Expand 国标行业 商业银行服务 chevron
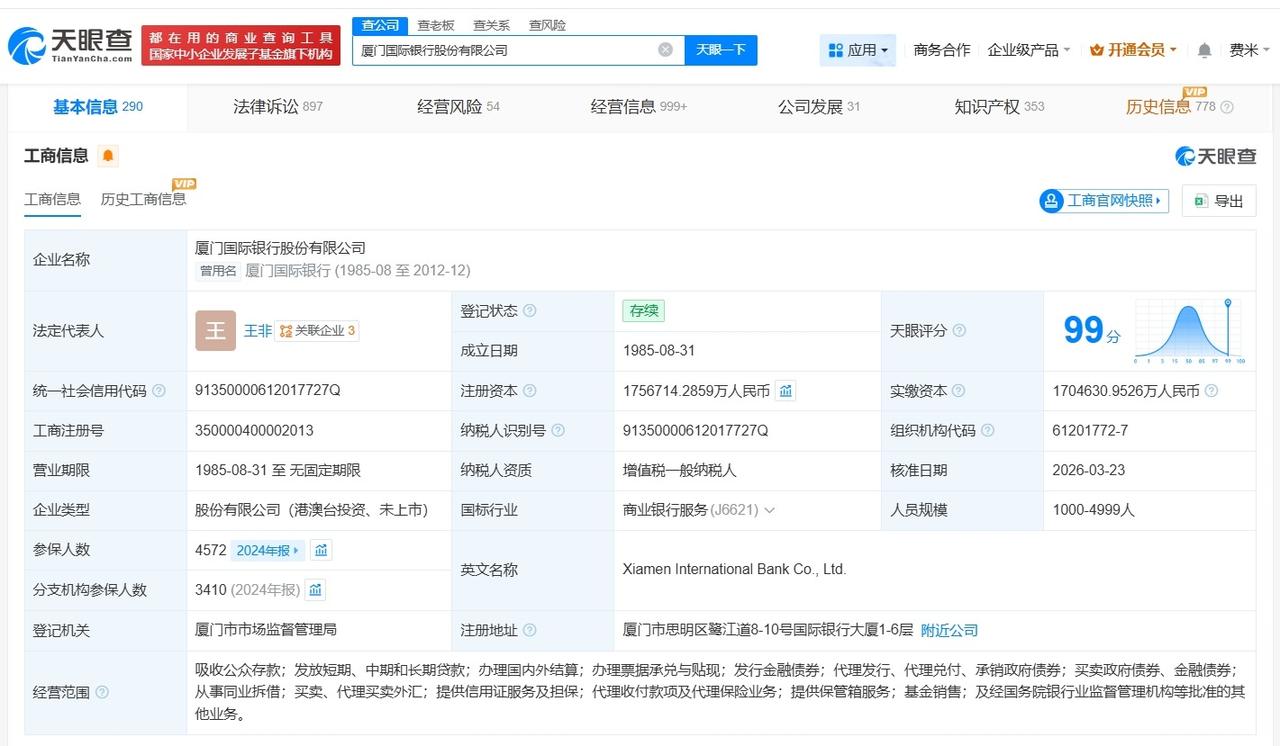1280x746 pixels. [x=770, y=510]
